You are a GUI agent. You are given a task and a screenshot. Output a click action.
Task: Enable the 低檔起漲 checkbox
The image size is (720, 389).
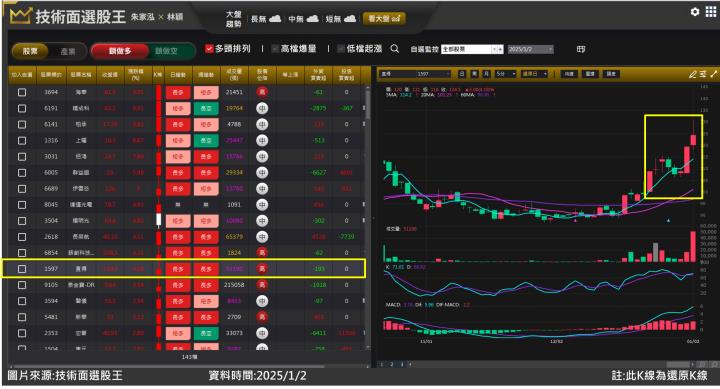pos(341,49)
